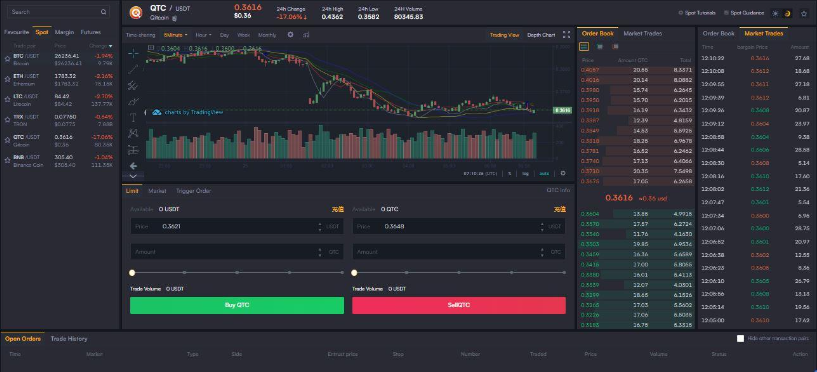Toggle the auto scale on the chart
Viewport: 817px width, 372px height.
(544, 173)
